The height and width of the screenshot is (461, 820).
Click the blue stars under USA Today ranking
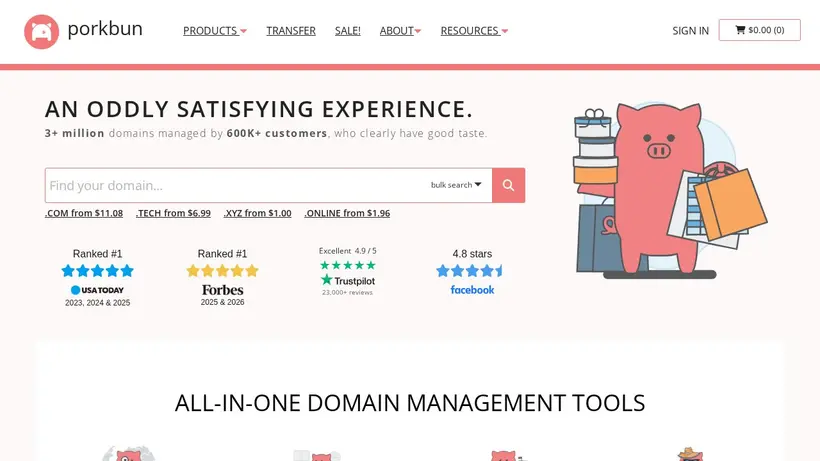(97, 271)
